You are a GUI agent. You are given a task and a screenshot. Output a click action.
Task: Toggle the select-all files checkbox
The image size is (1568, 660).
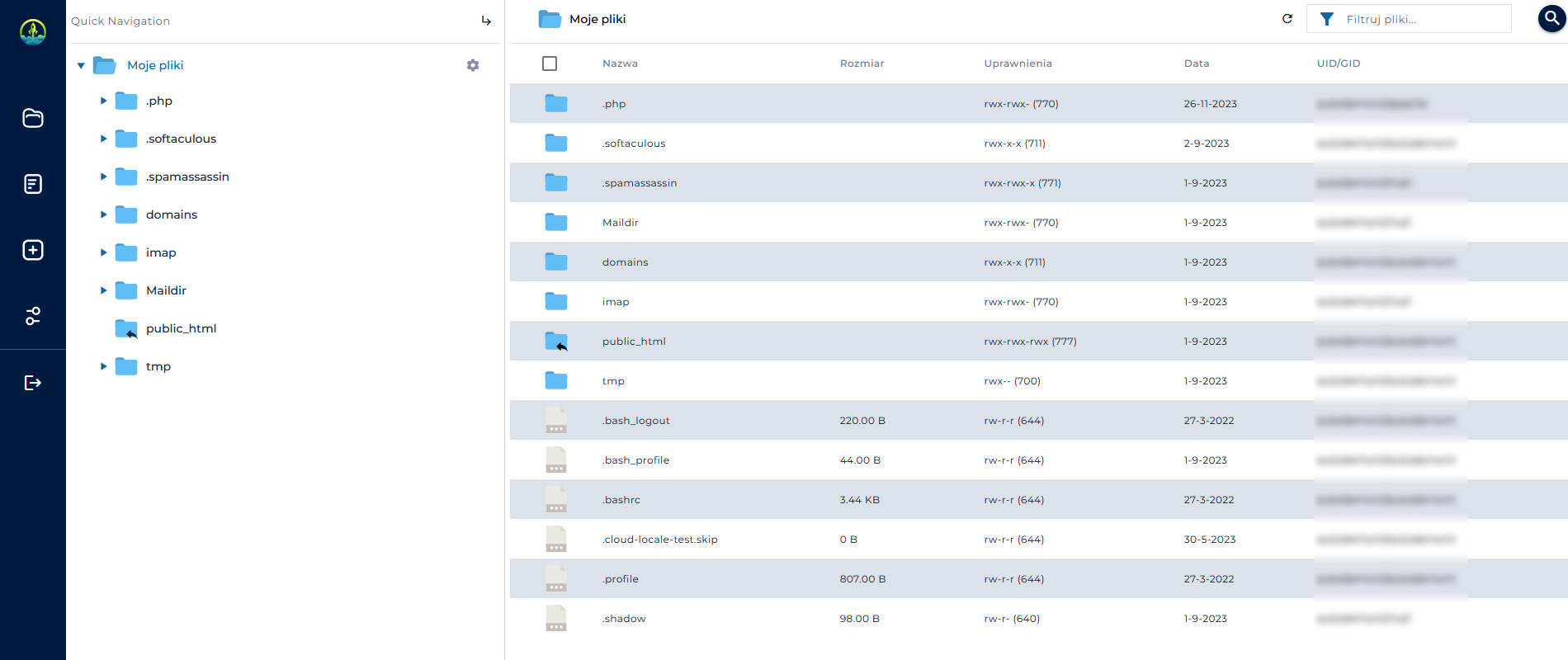point(550,64)
